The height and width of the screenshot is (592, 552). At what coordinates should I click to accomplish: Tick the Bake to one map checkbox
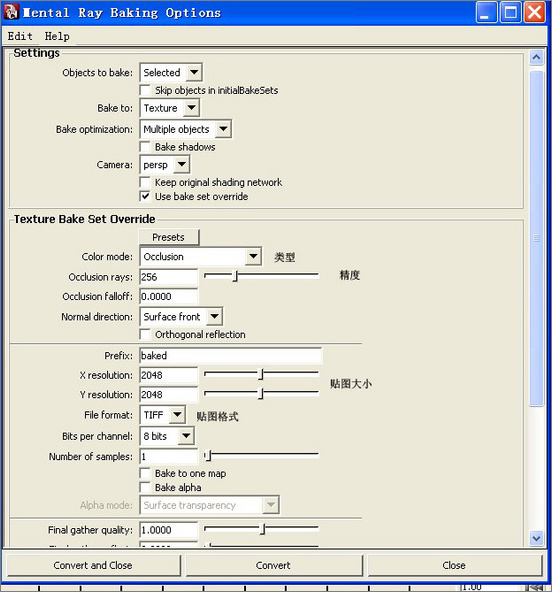click(x=145, y=473)
